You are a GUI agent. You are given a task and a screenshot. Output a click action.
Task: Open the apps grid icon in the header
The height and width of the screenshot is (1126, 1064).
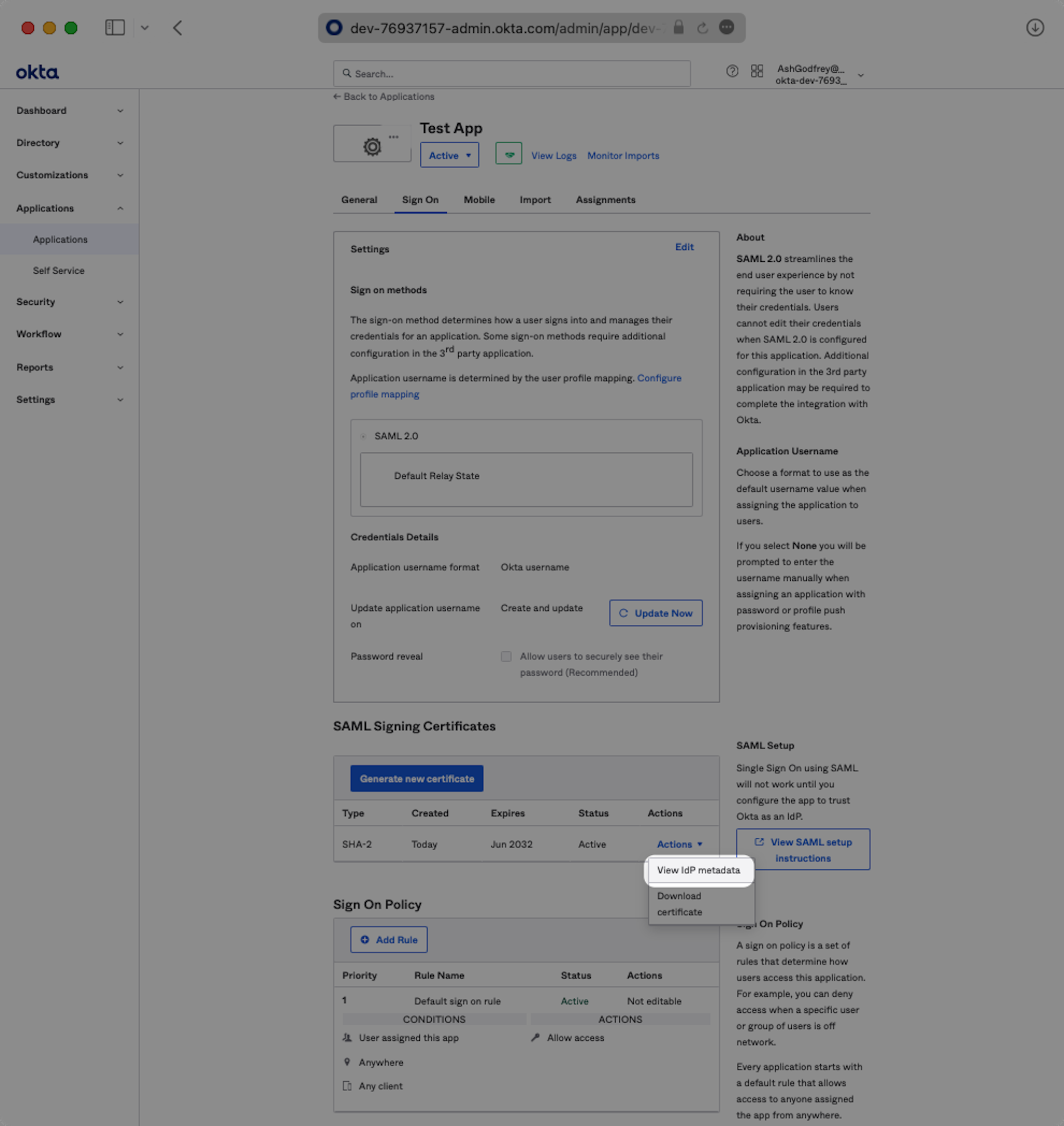click(x=756, y=72)
